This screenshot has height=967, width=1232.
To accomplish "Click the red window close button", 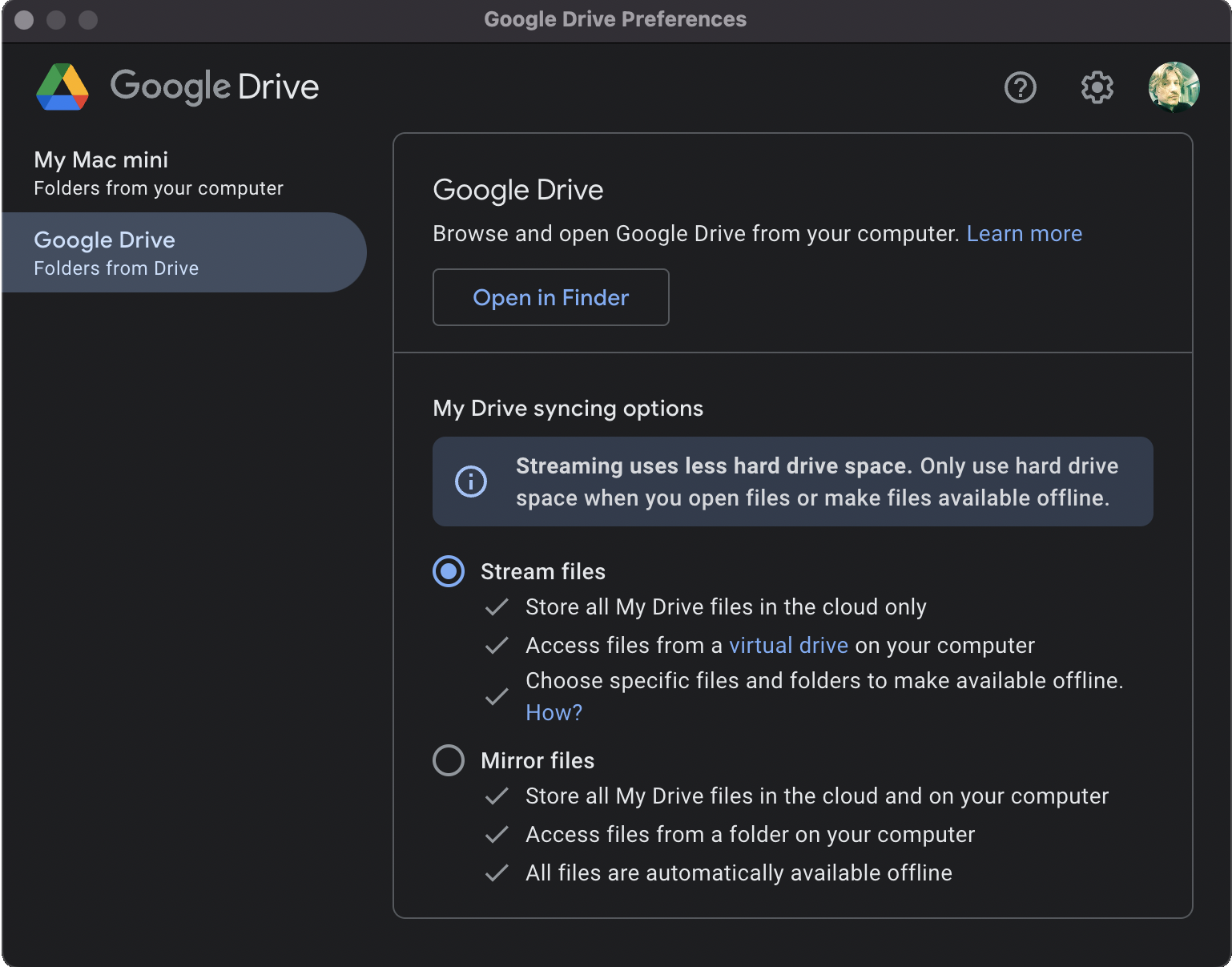I will (24, 20).
